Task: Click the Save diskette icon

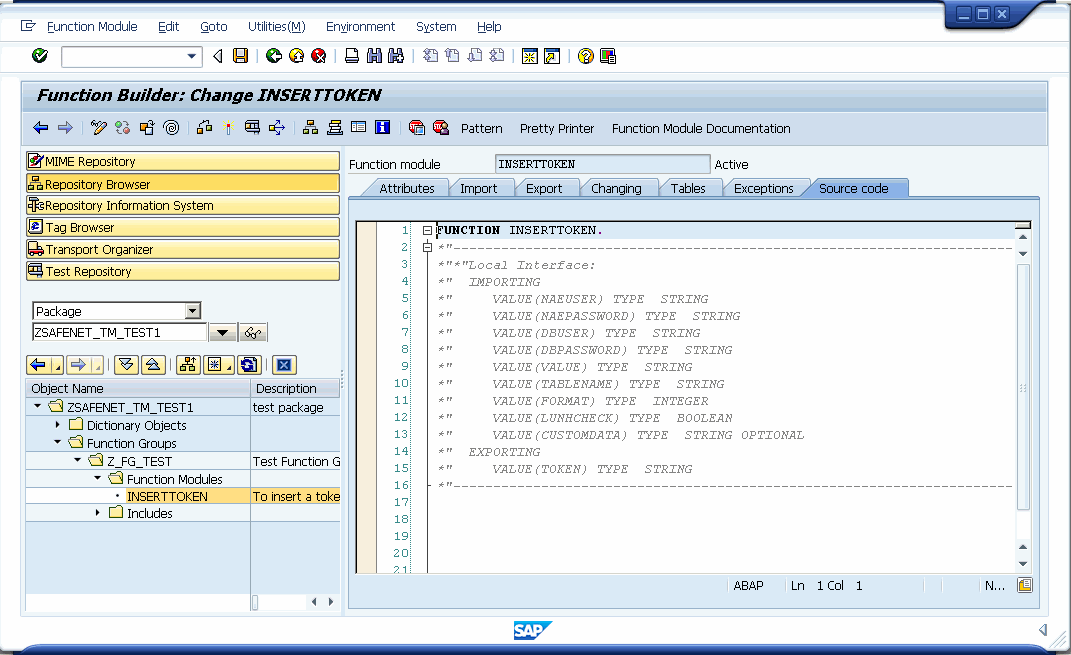Action: (240, 56)
